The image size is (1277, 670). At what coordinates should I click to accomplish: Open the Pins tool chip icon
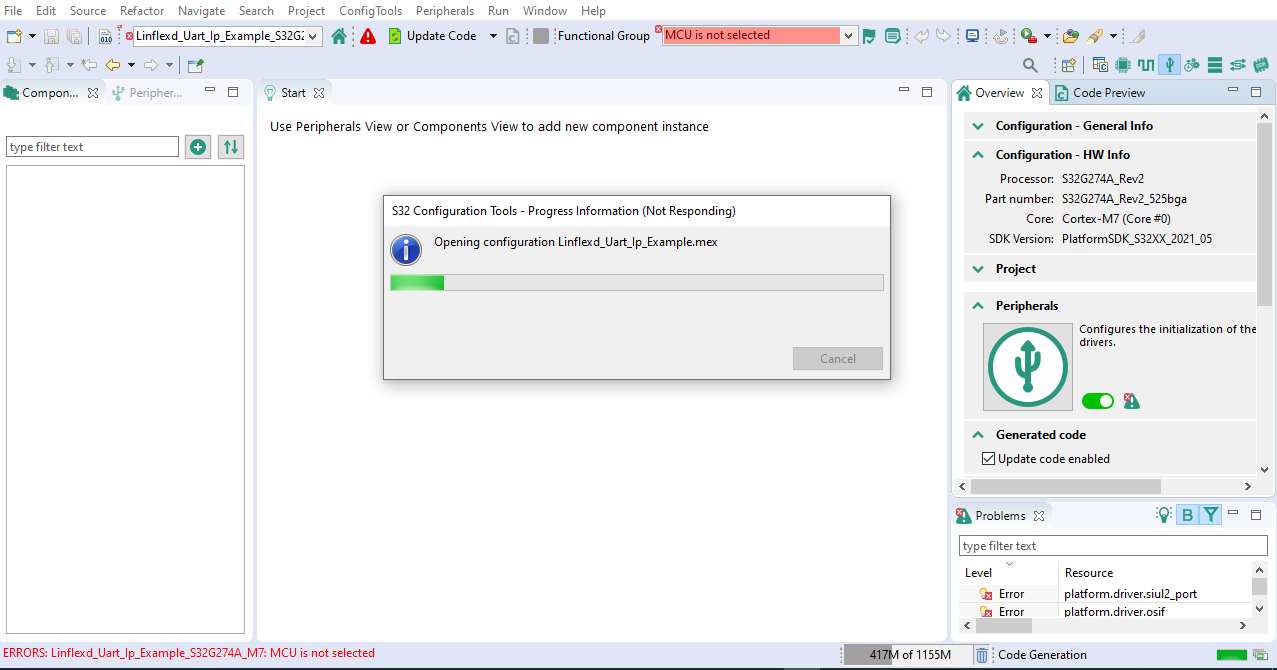(x=1122, y=65)
